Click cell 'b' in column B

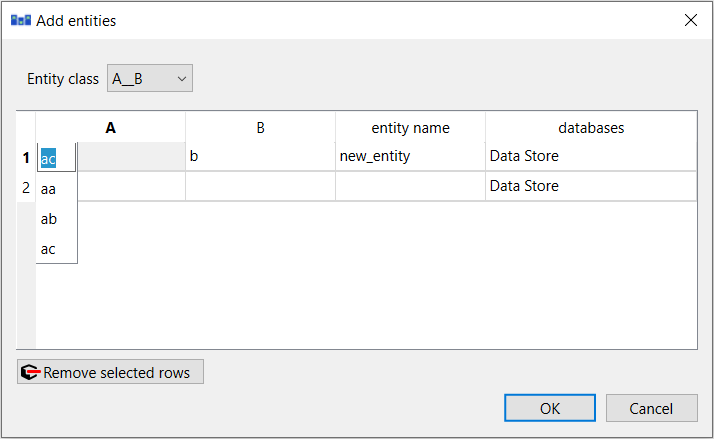pos(260,157)
